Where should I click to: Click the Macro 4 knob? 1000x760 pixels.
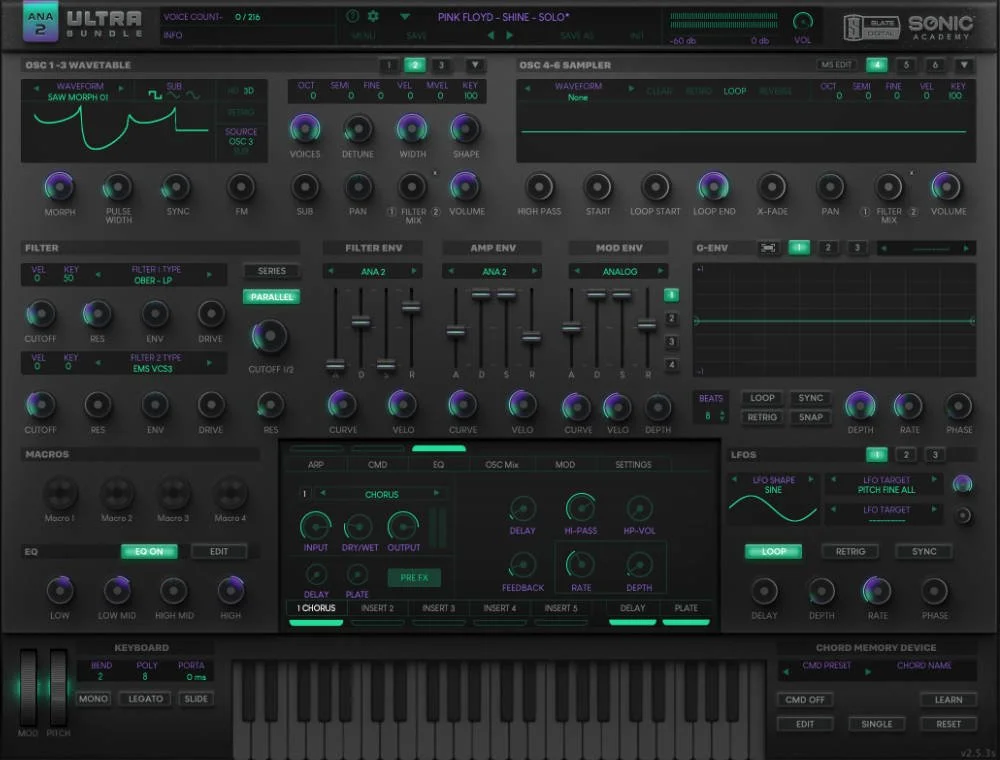pos(230,492)
